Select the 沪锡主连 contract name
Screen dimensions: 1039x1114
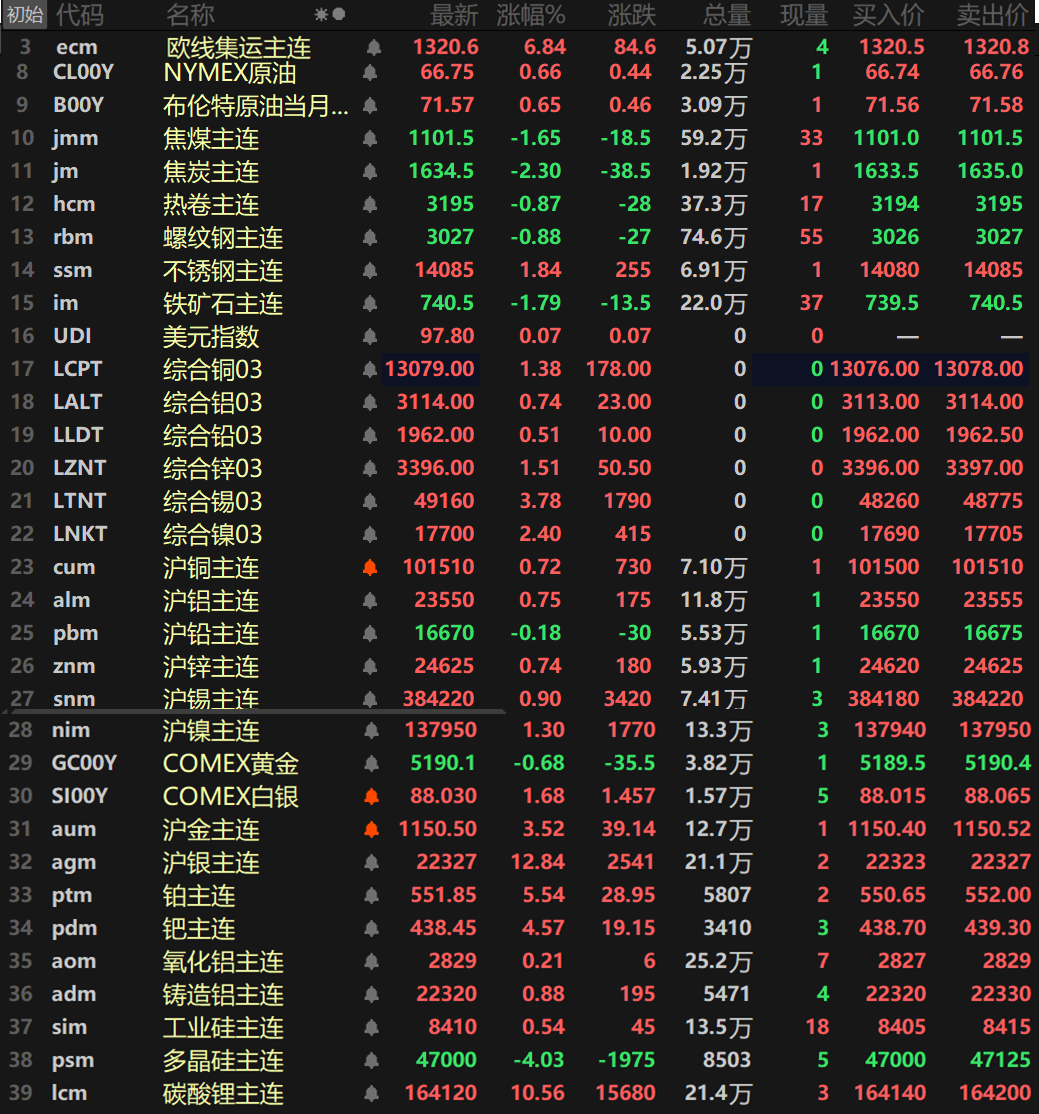click(211, 699)
